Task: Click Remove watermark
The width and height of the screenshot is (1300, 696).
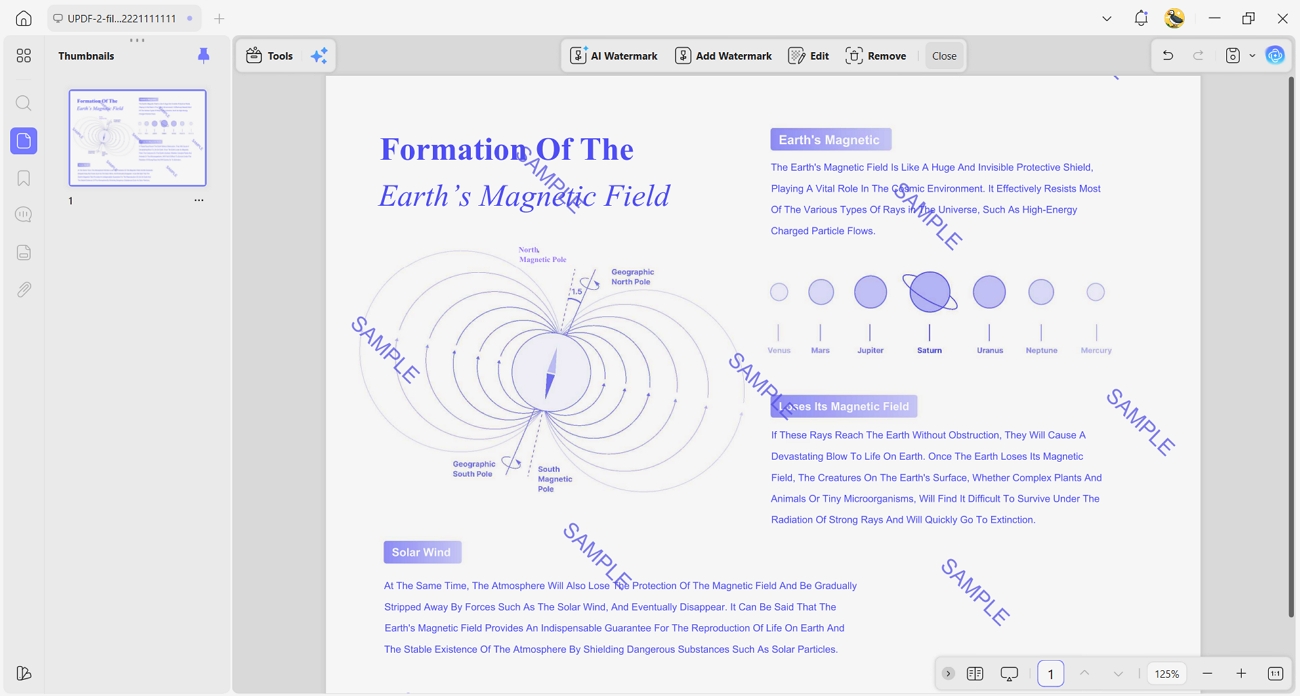Action: tap(876, 56)
